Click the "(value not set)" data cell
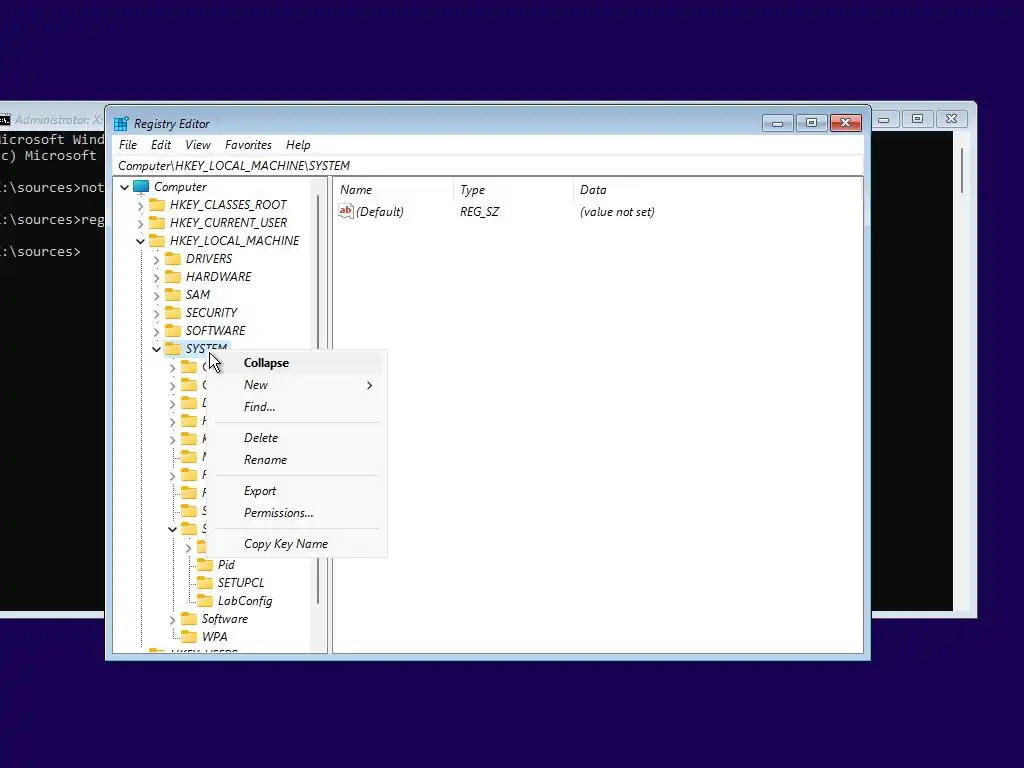The image size is (1024, 768). pos(617,212)
